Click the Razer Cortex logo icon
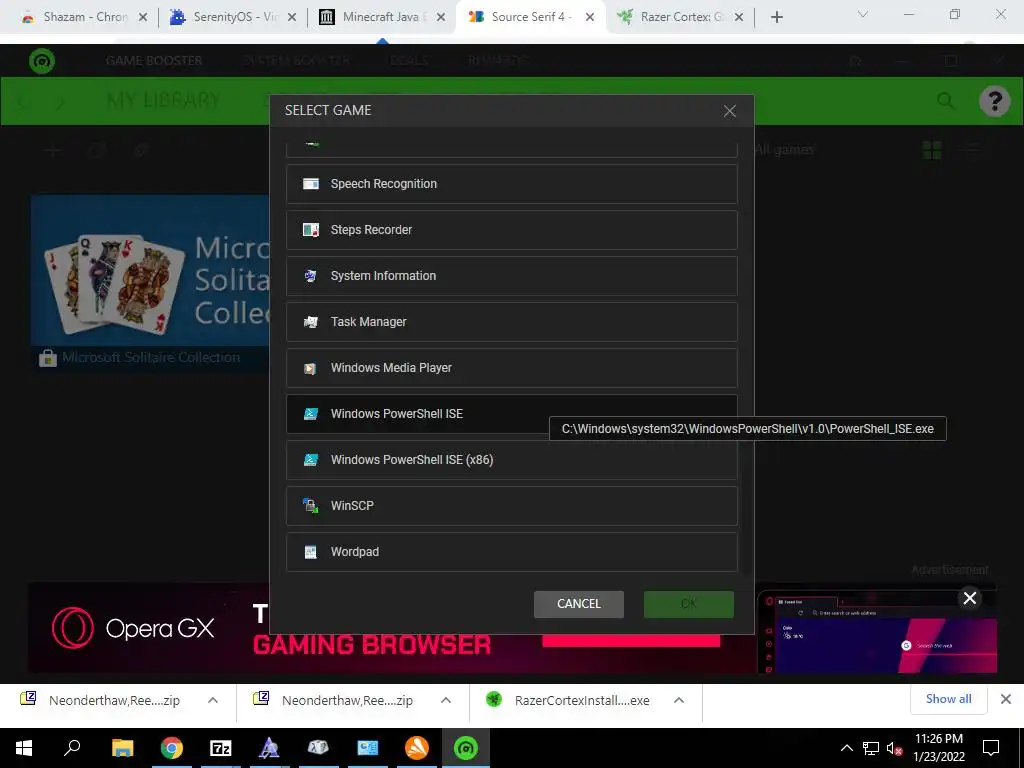The height and width of the screenshot is (768, 1024). tap(42, 61)
